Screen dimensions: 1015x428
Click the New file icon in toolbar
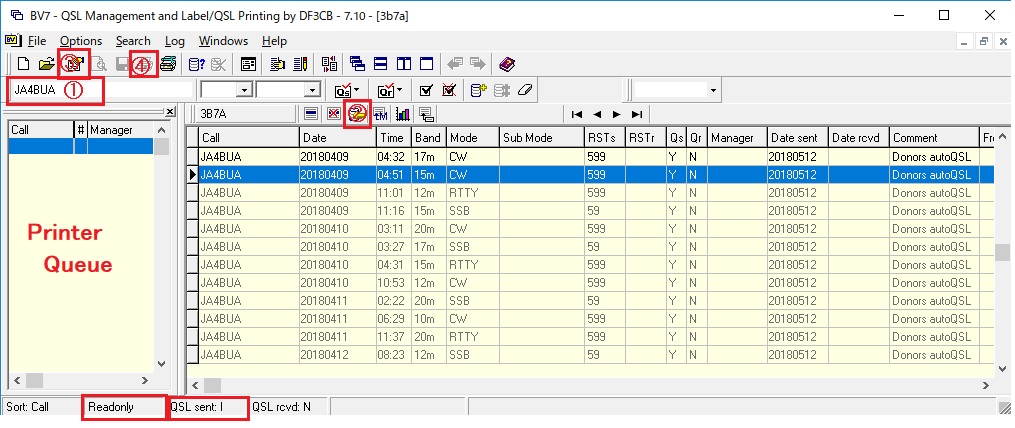coord(23,64)
